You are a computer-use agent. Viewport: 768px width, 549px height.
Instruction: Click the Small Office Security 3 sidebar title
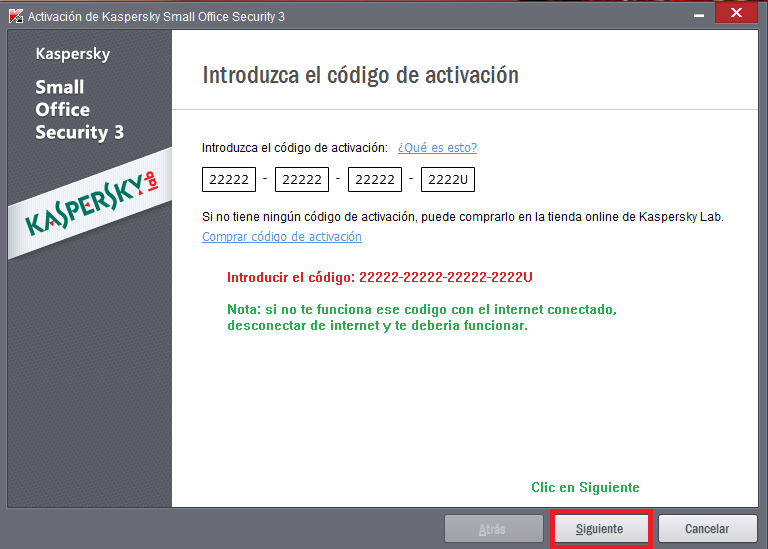point(80,110)
